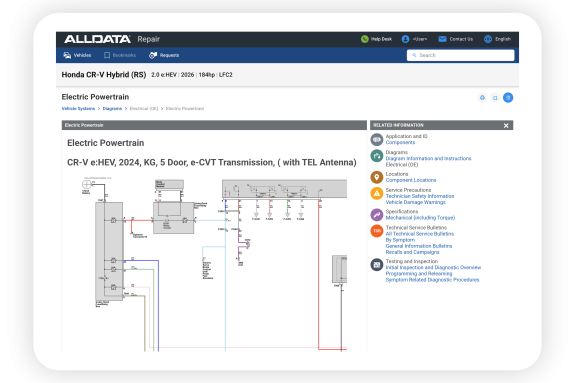
Task: Click the Honda CR-V Hybrid (RS) title
Action: [104, 75]
